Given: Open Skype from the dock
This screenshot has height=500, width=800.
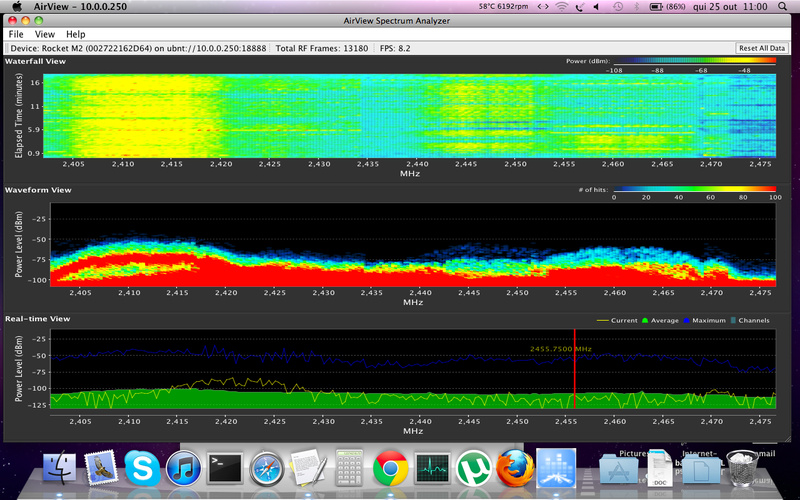Looking at the screenshot, I should coord(142,468).
